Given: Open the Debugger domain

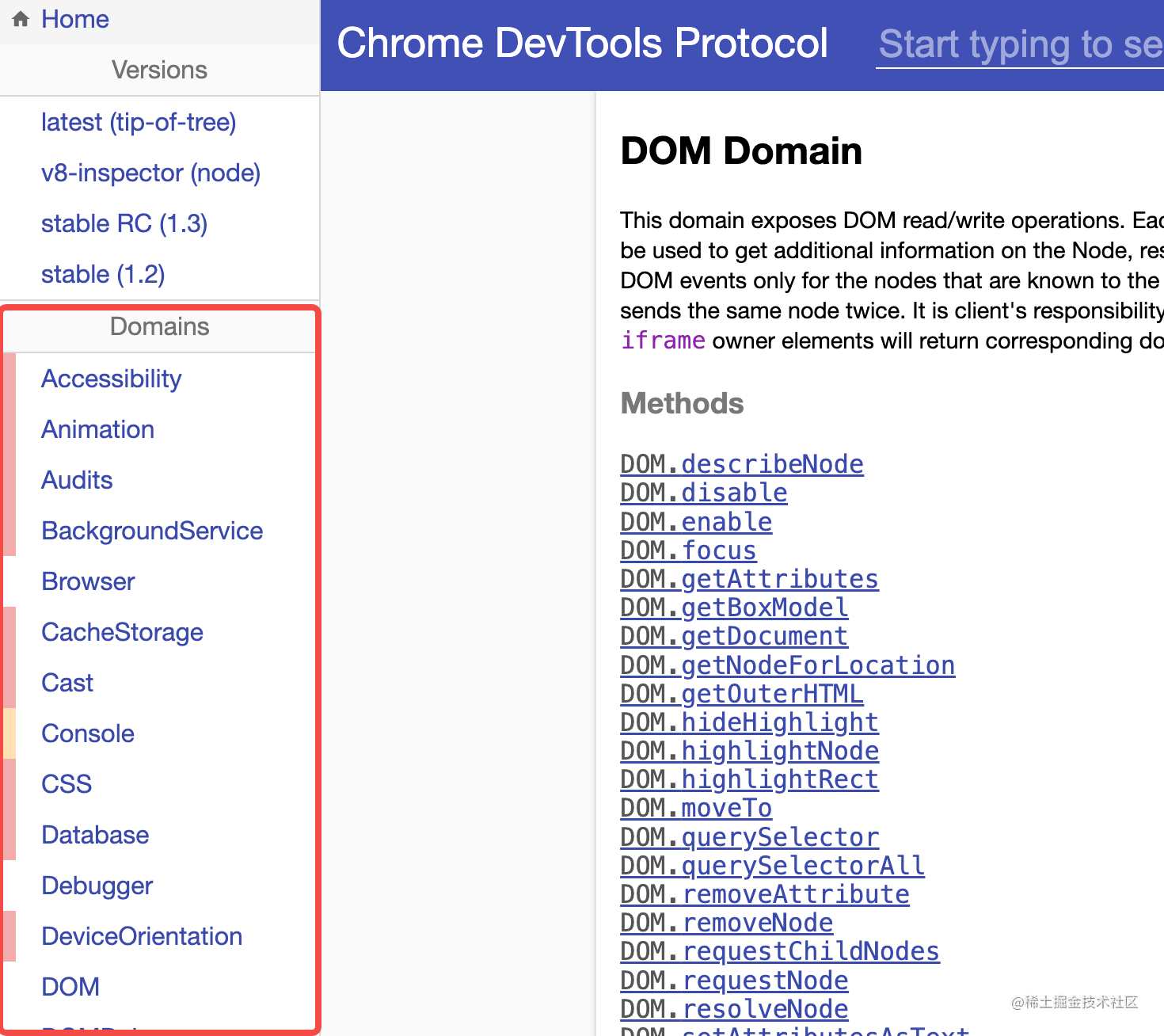Looking at the screenshot, I should coord(97,886).
